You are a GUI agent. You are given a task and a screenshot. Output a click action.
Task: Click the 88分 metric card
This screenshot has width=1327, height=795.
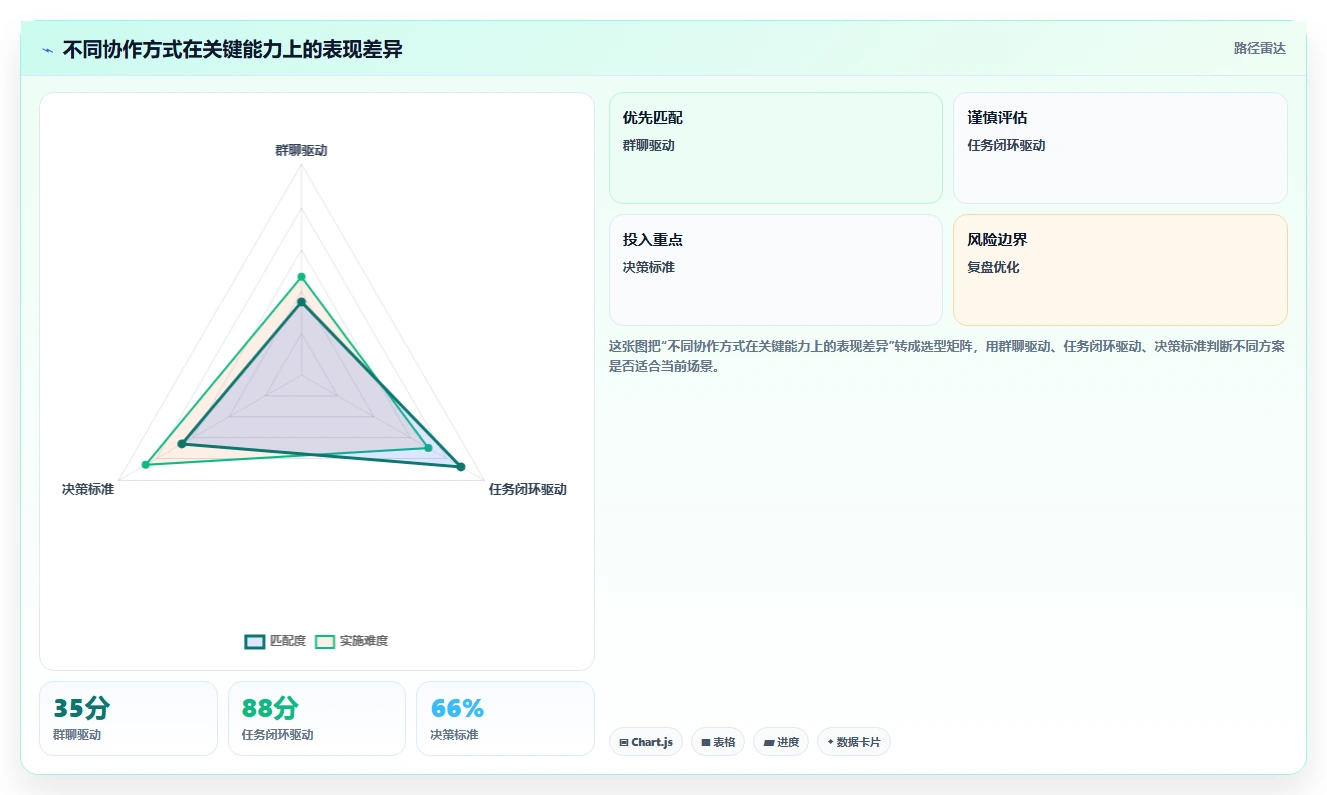[317, 718]
